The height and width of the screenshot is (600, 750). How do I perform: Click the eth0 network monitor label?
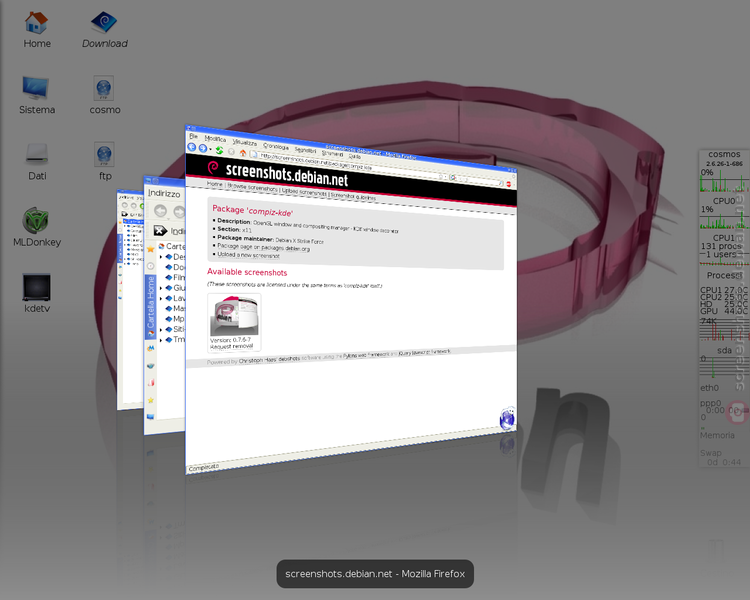pos(709,388)
